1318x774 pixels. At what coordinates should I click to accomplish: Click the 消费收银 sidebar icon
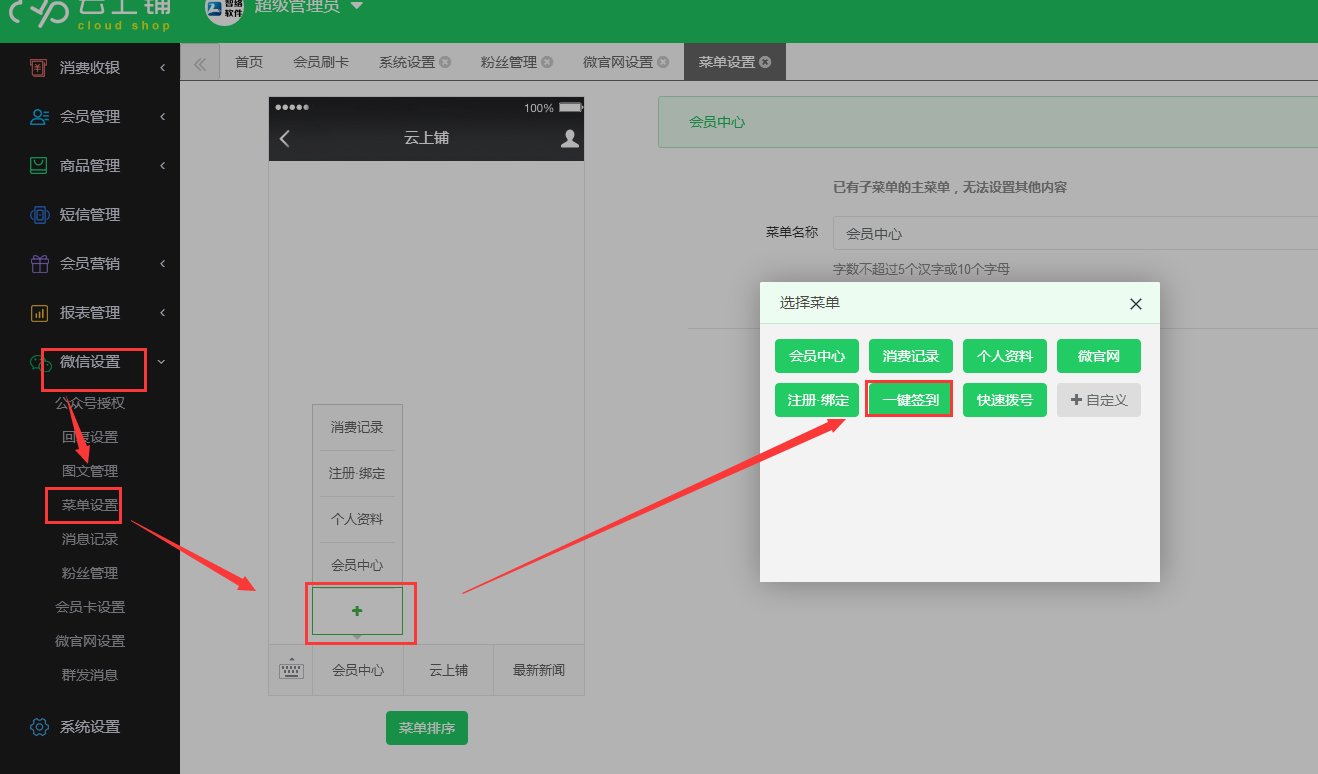[39, 67]
